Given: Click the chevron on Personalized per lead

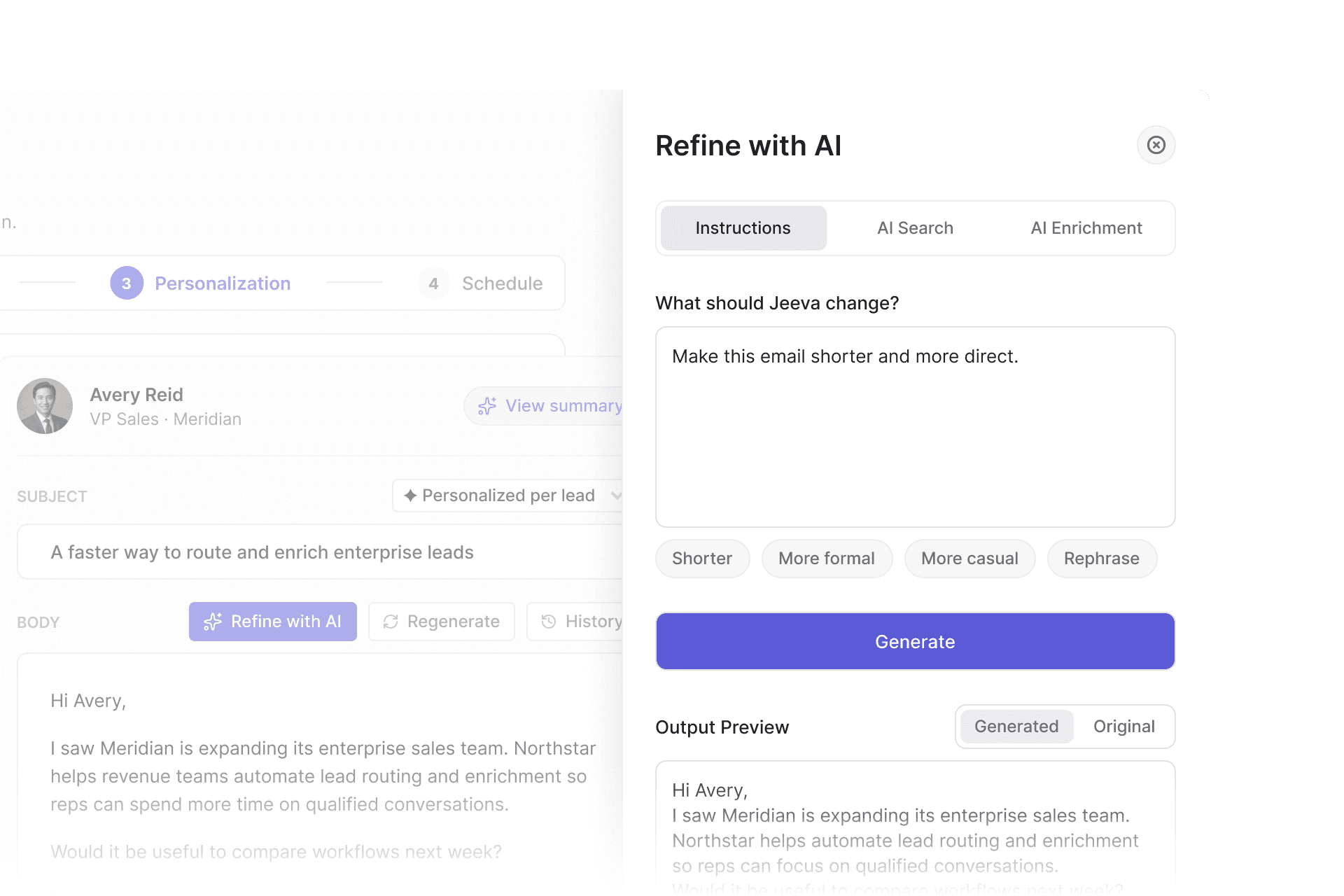Looking at the screenshot, I should click(616, 496).
